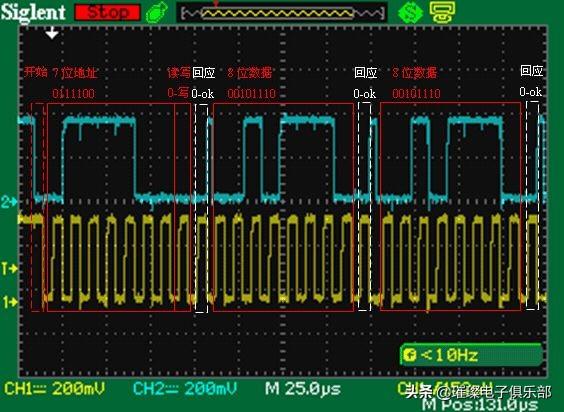Click the CH1 200mV scale readout
The width and height of the screenshot is (564, 412).
54,389
